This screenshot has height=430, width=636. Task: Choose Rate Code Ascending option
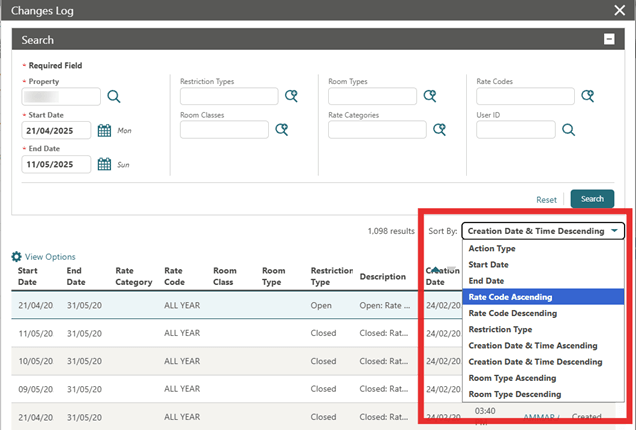pyautogui.click(x=543, y=297)
